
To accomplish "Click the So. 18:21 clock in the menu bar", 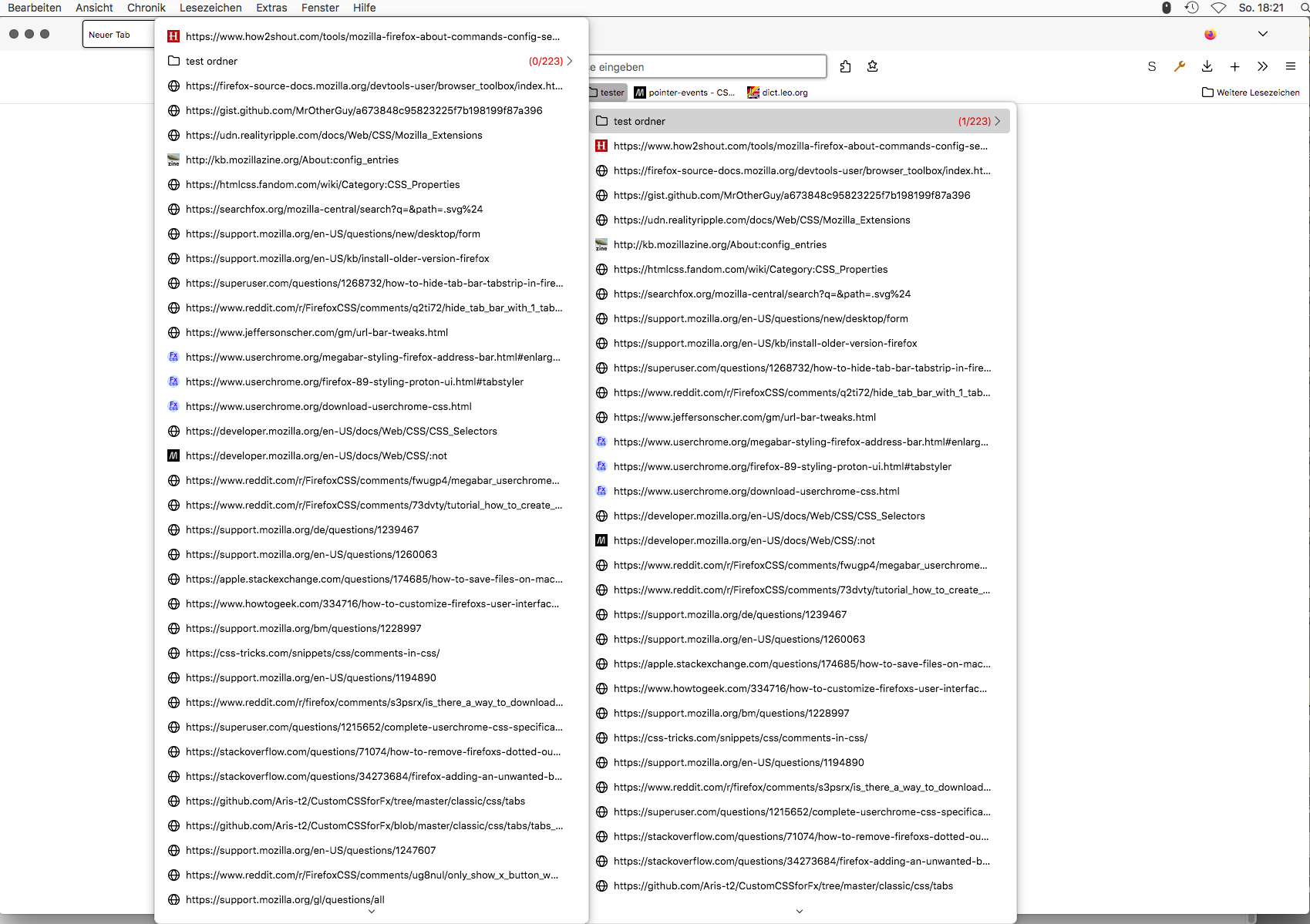I will tap(1261, 8).
